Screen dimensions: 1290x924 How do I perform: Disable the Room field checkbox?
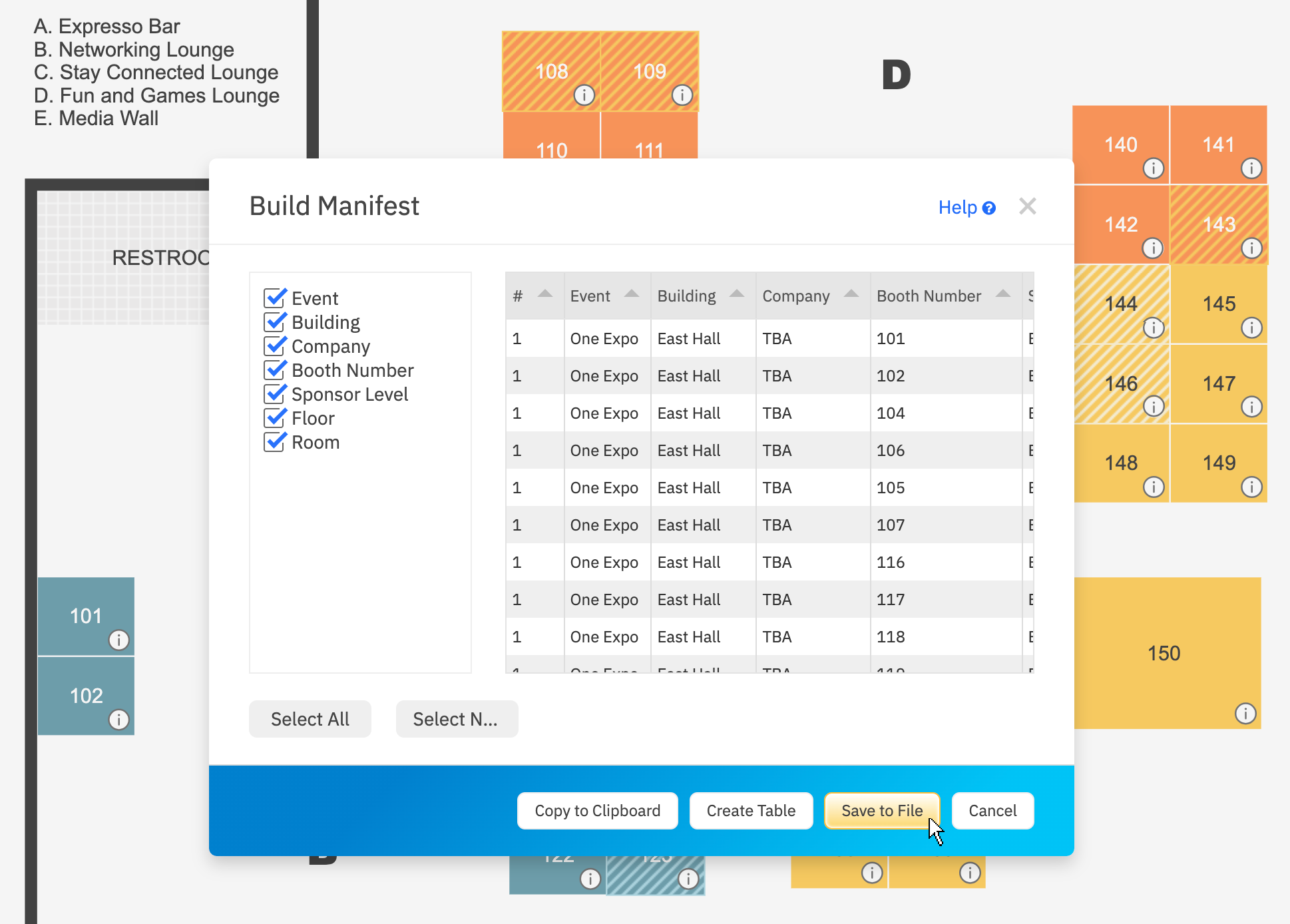275,442
